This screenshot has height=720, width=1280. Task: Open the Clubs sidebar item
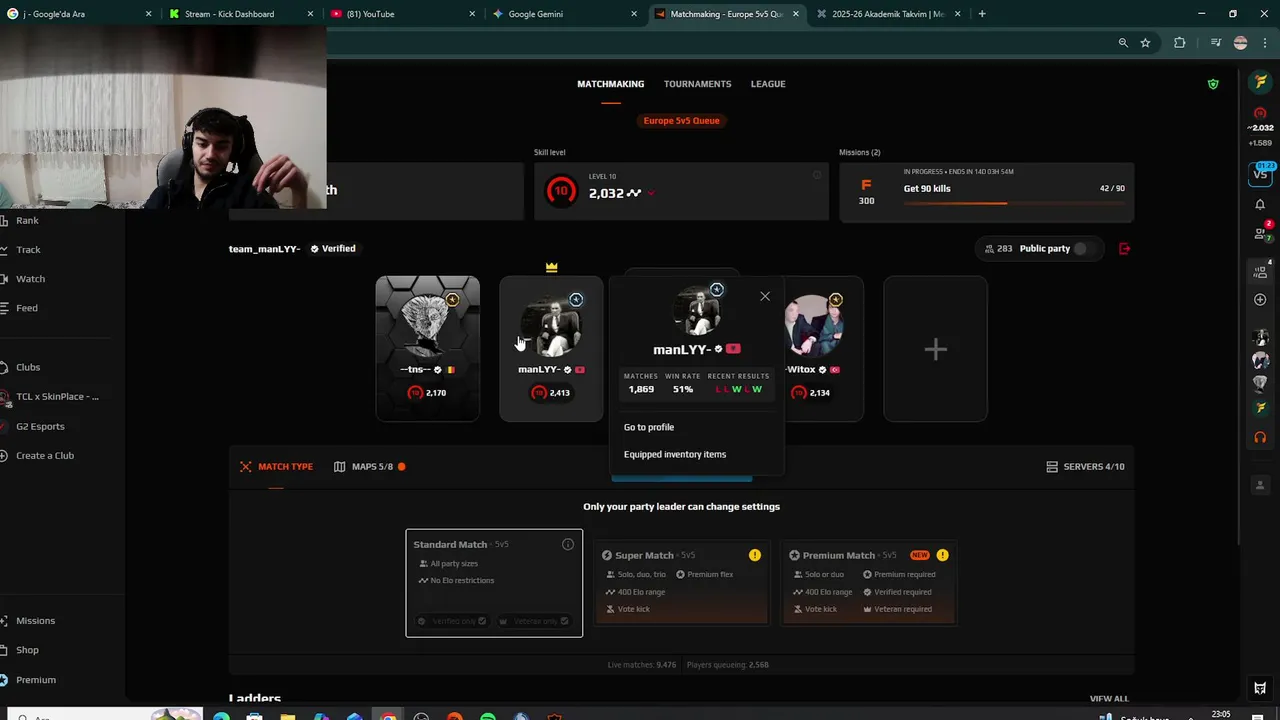pyautogui.click(x=28, y=367)
